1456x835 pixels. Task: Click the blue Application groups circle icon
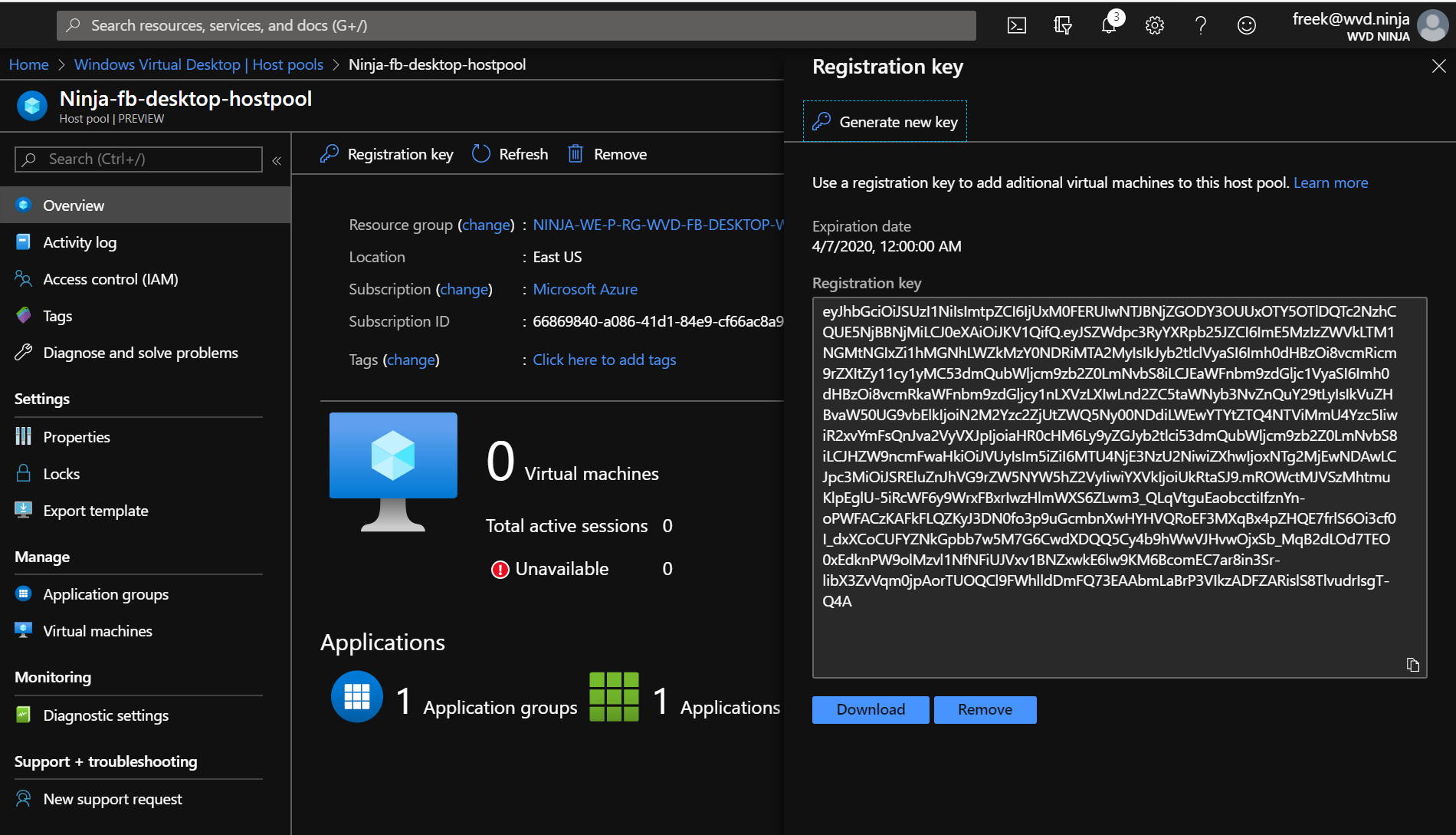coord(357,696)
